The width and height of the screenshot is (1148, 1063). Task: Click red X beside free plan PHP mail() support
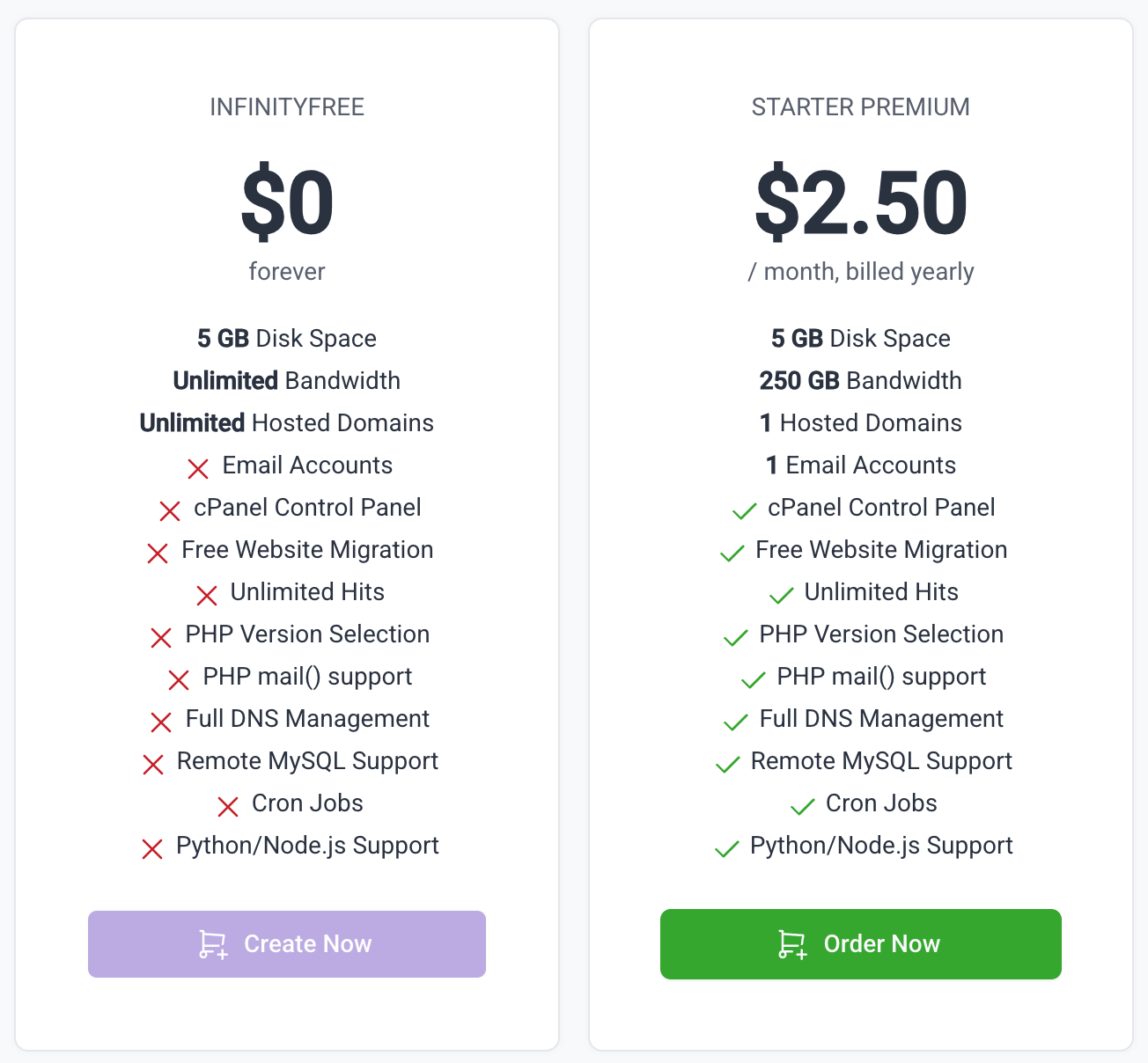coord(179,679)
